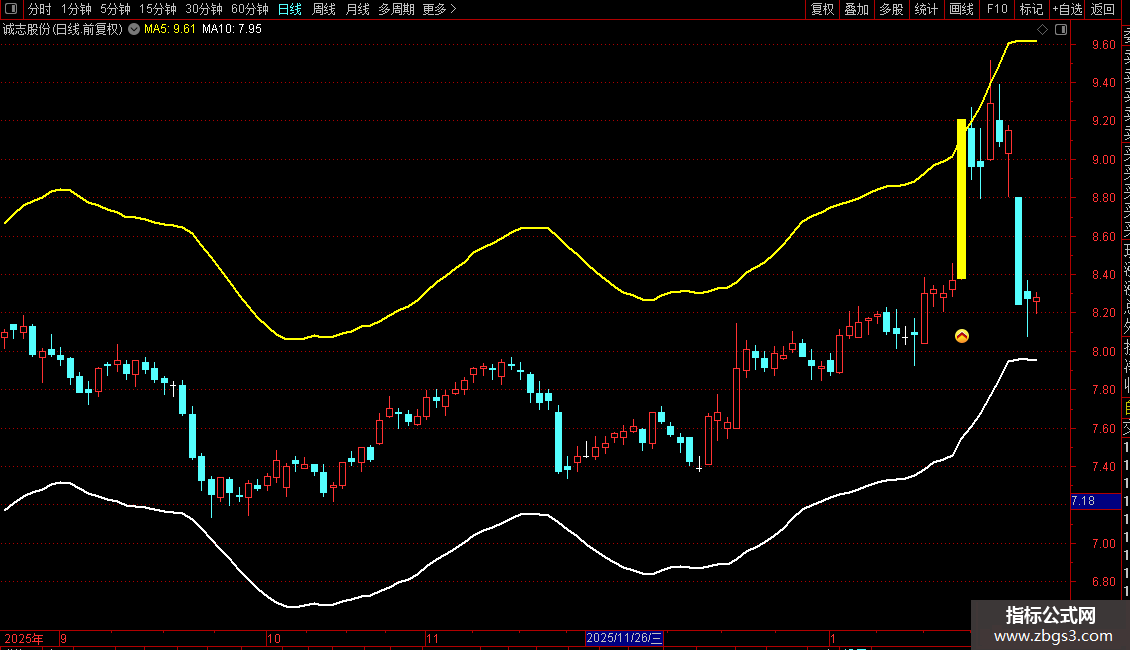
Task: Select the 30分钟 period tab
Action: click(x=204, y=9)
